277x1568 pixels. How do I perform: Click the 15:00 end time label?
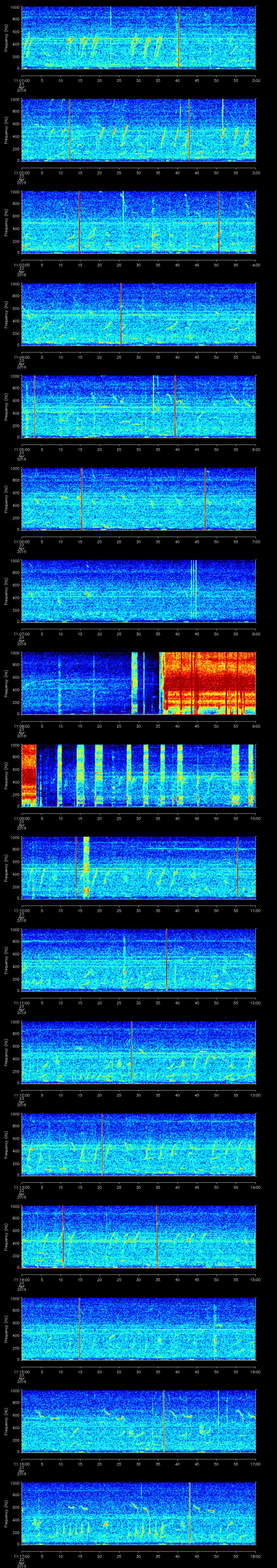click(255, 1279)
